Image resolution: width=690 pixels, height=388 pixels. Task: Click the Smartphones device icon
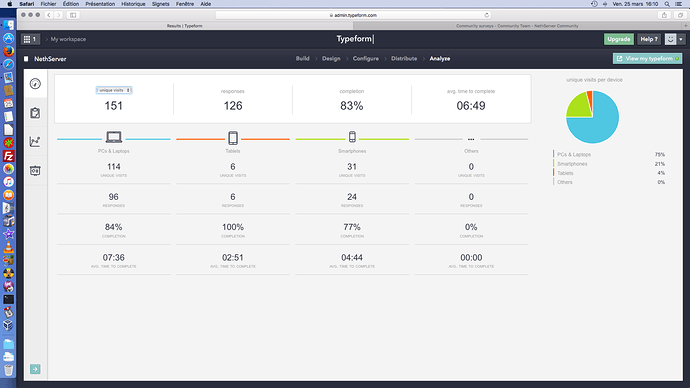[x=352, y=137]
